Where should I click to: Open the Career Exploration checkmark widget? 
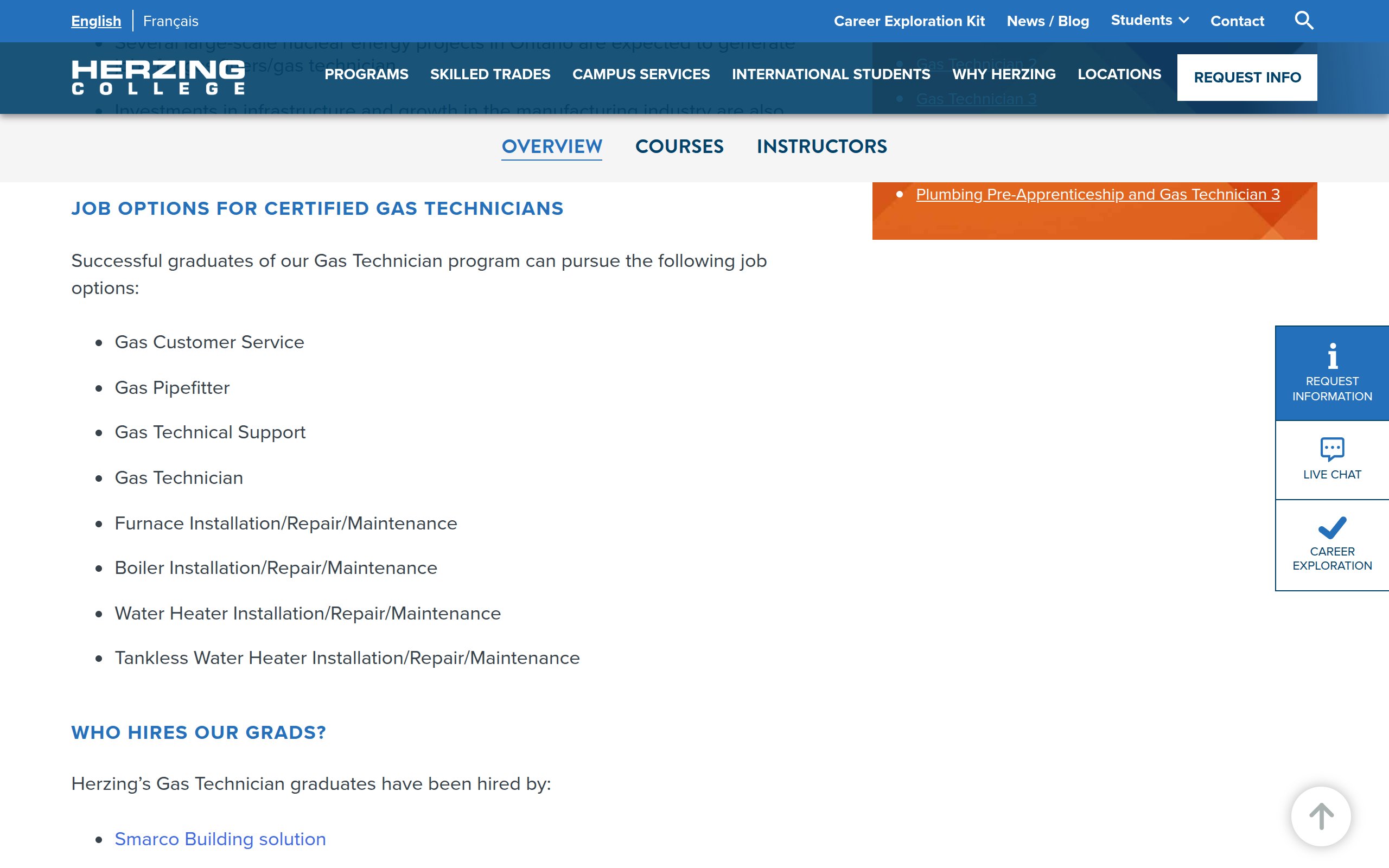click(1331, 545)
